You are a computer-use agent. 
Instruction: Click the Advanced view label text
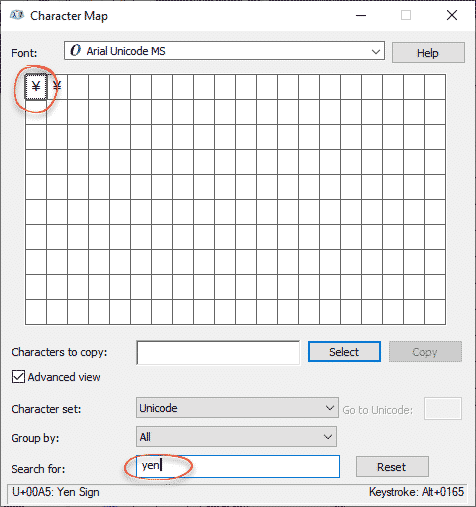[x=64, y=377]
